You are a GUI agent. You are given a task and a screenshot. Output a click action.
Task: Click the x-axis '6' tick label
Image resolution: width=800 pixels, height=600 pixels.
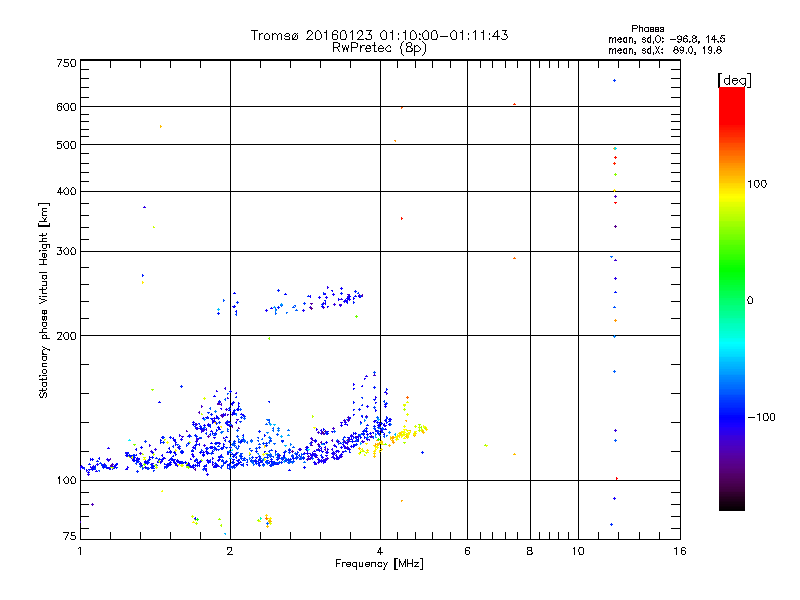point(467,551)
